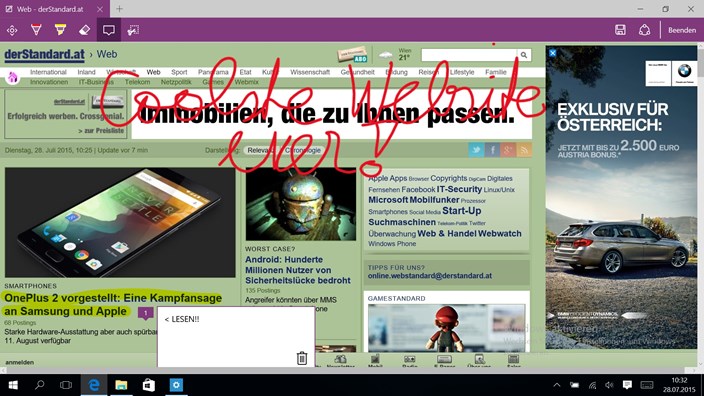Activate the Clip tool
The image size is (704, 396).
[x=133, y=30]
